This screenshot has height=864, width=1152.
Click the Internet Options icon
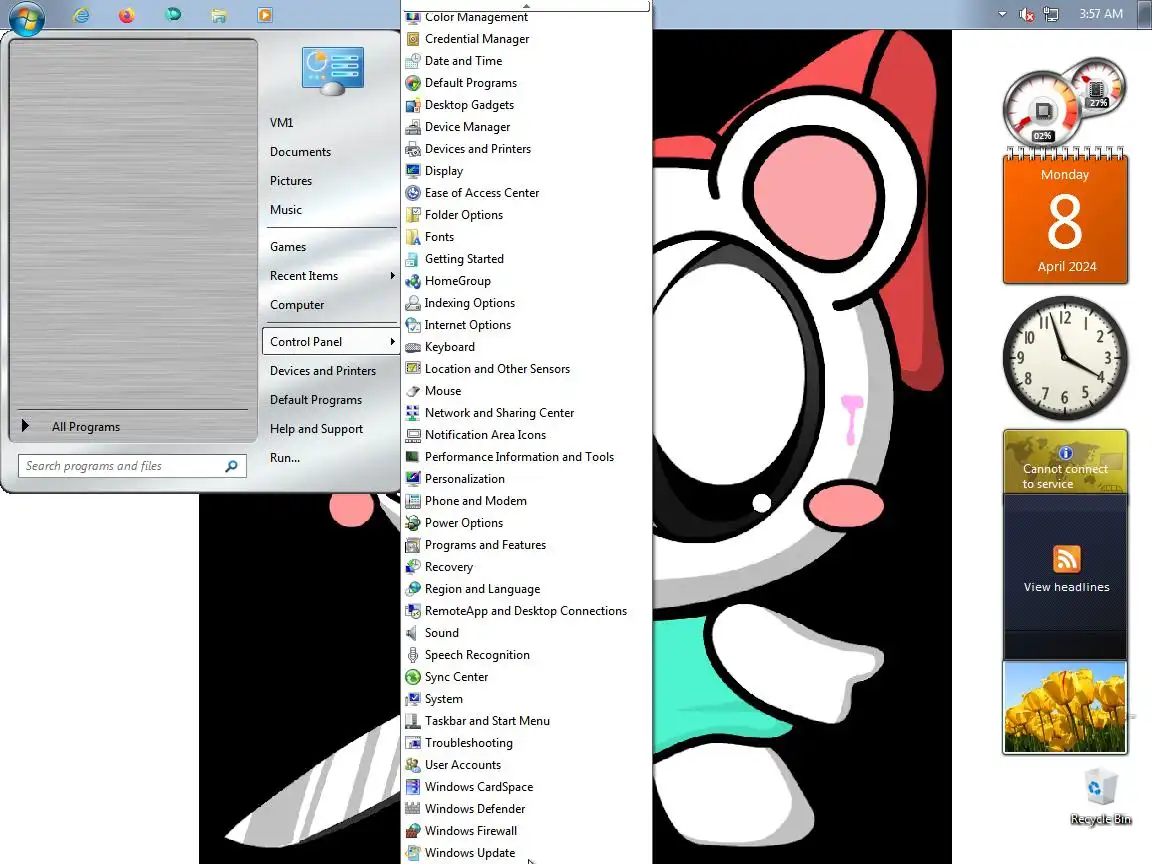point(413,325)
